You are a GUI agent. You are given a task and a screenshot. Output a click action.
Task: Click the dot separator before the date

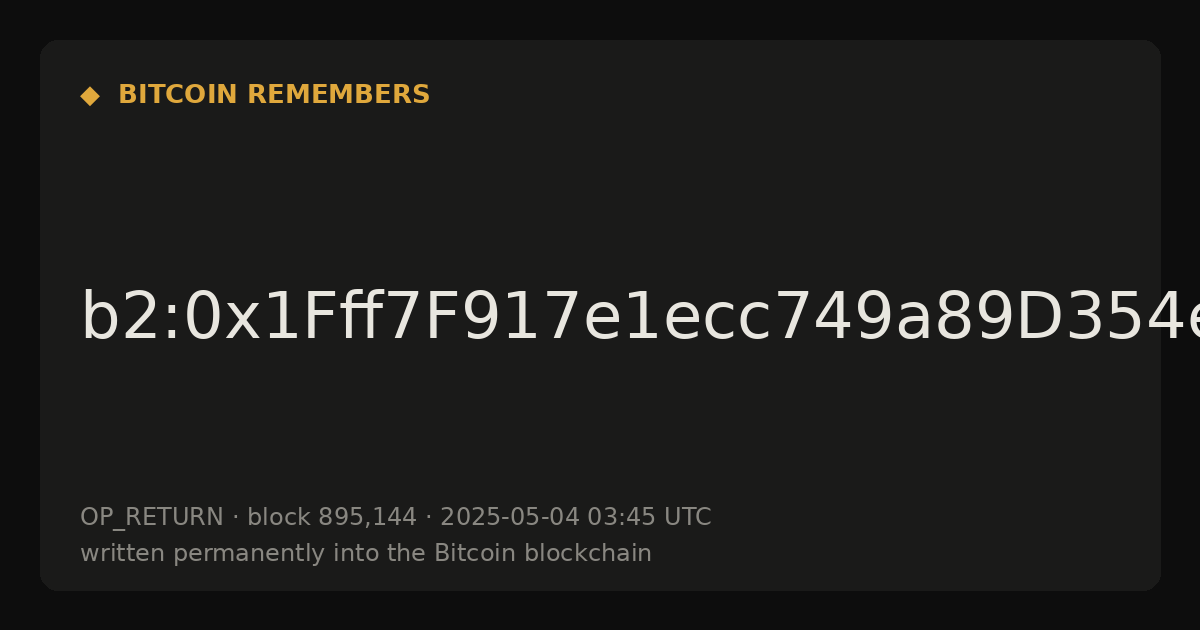(429, 518)
